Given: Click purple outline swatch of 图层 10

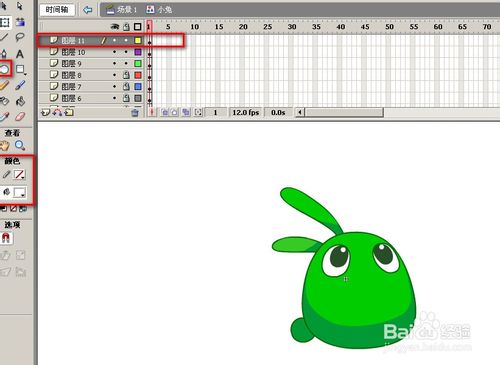Looking at the screenshot, I should [138, 52].
